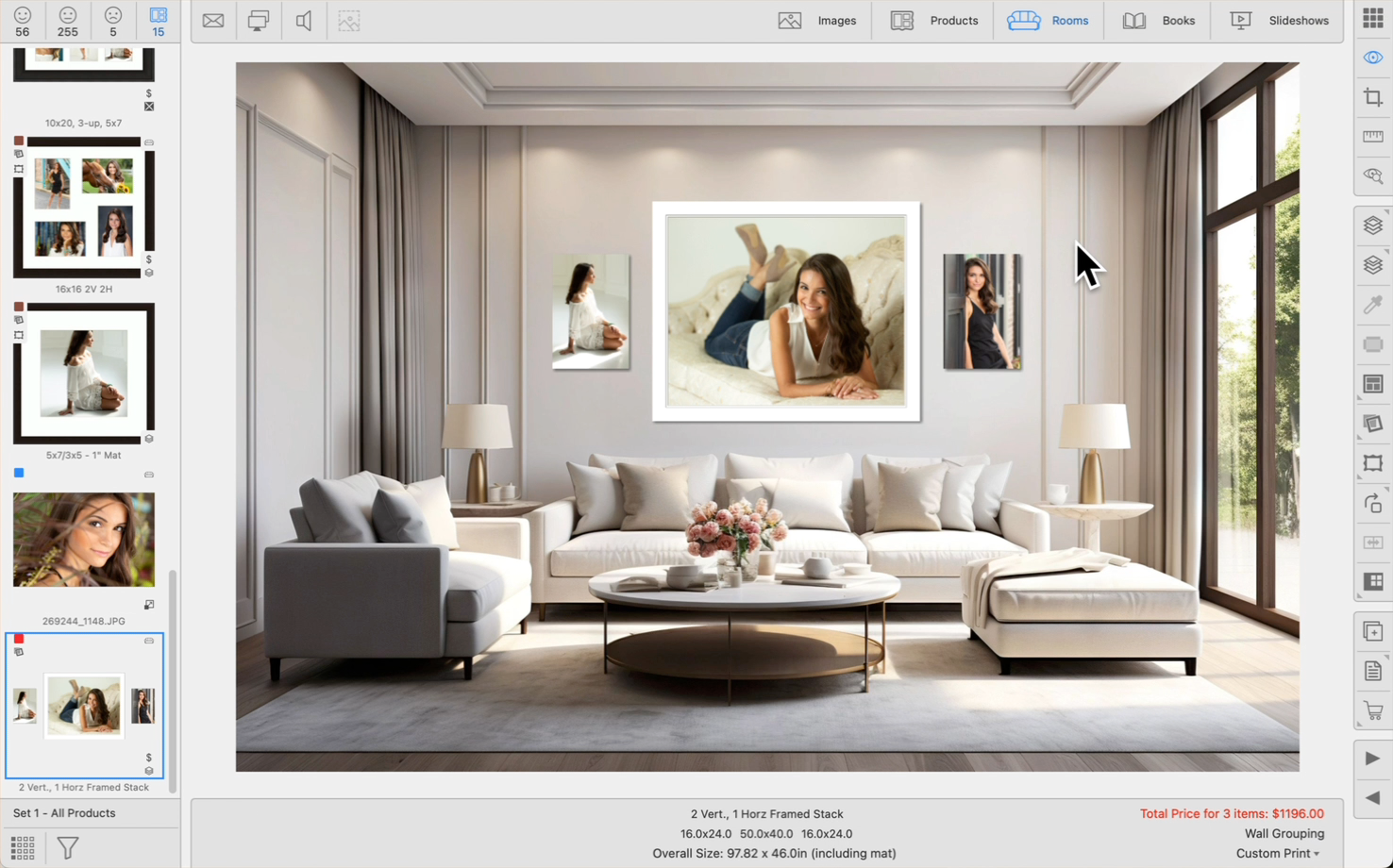The width and height of the screenshot is (1393, 868).
Task: Toggle the eye view icon
Action: tap(1372, 58)
